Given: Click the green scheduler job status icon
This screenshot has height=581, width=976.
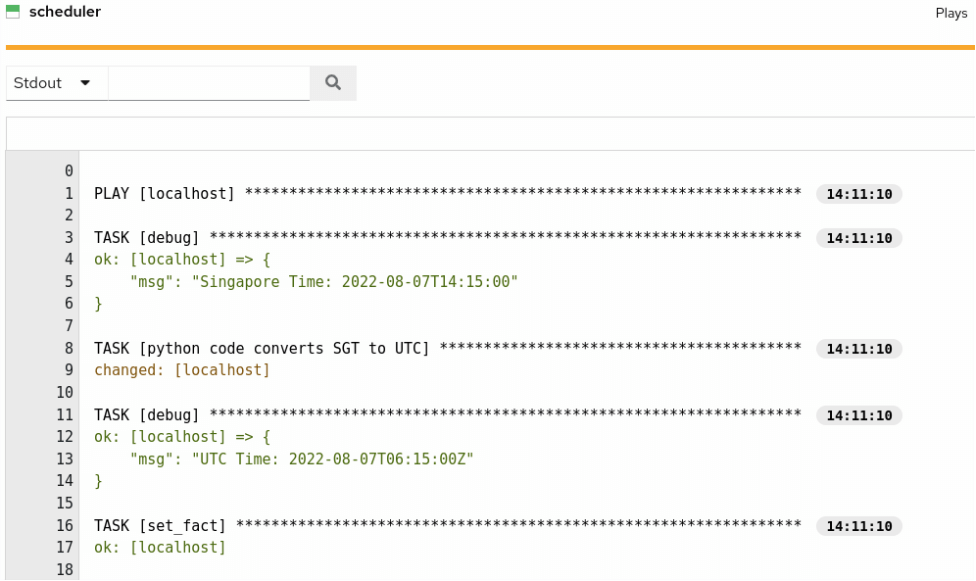Looking at the screenshot, I should 13,12.
